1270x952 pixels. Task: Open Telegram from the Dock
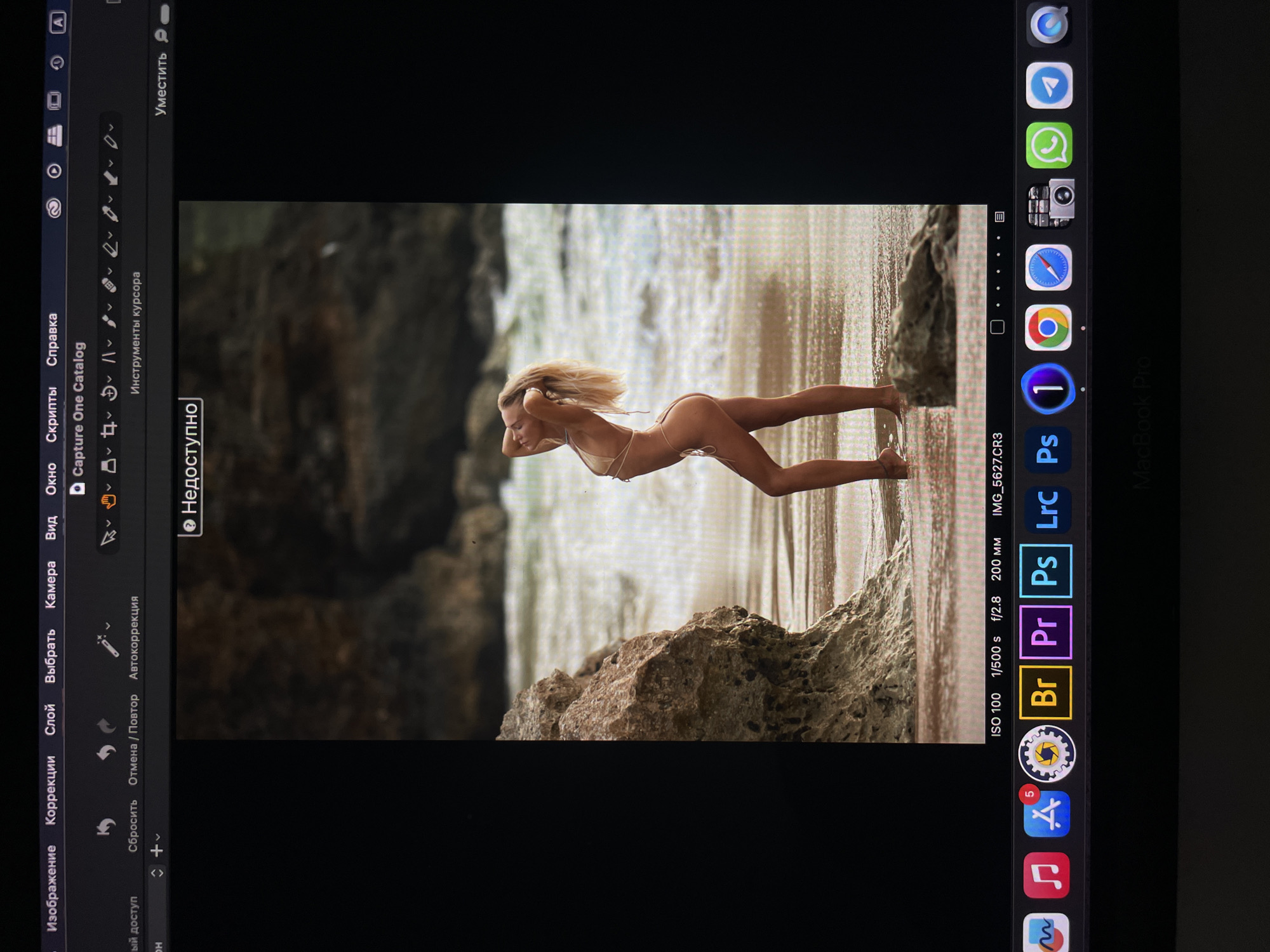click(1049, 86)
